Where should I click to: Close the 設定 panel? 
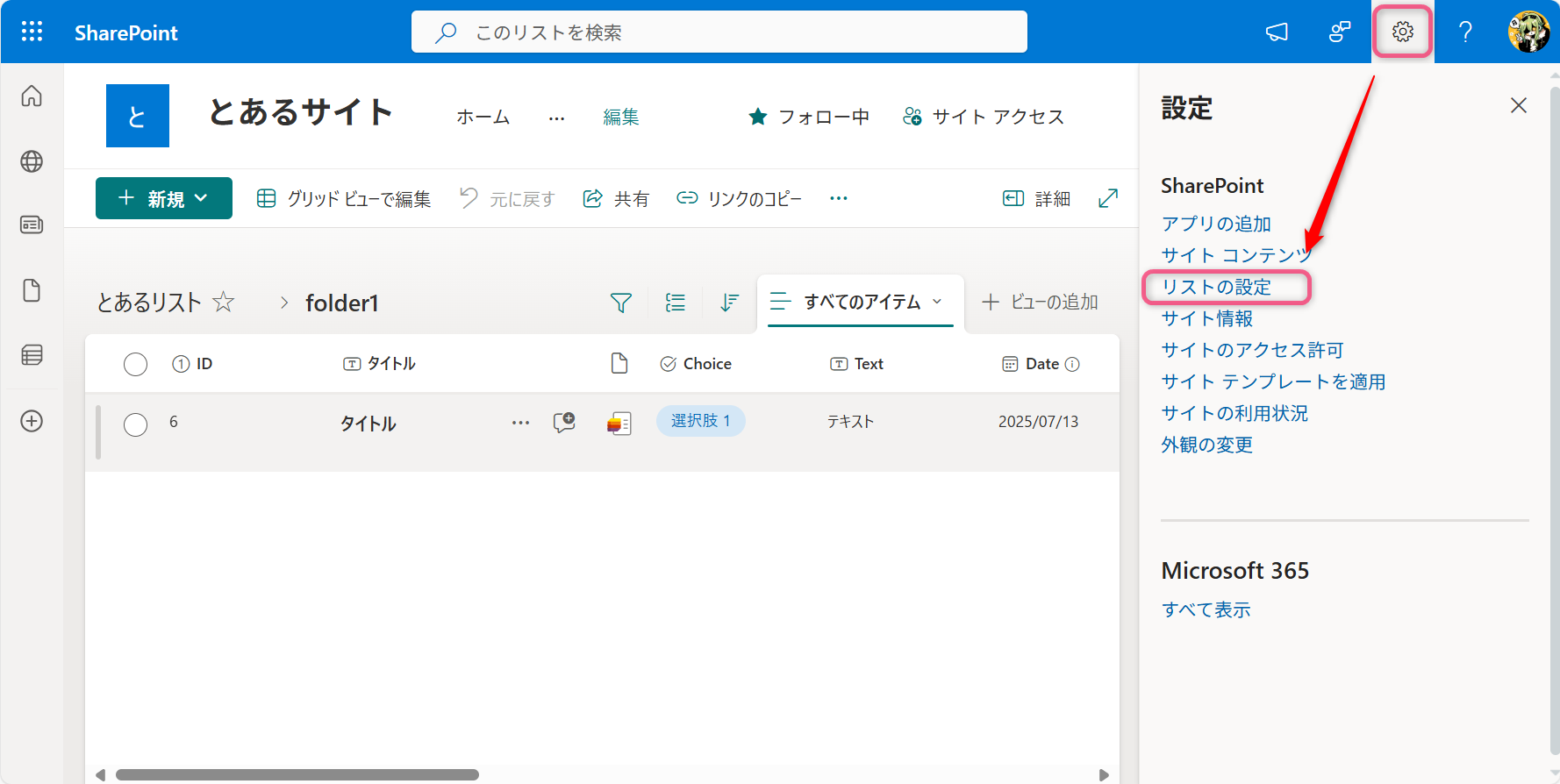[1519, 105]
